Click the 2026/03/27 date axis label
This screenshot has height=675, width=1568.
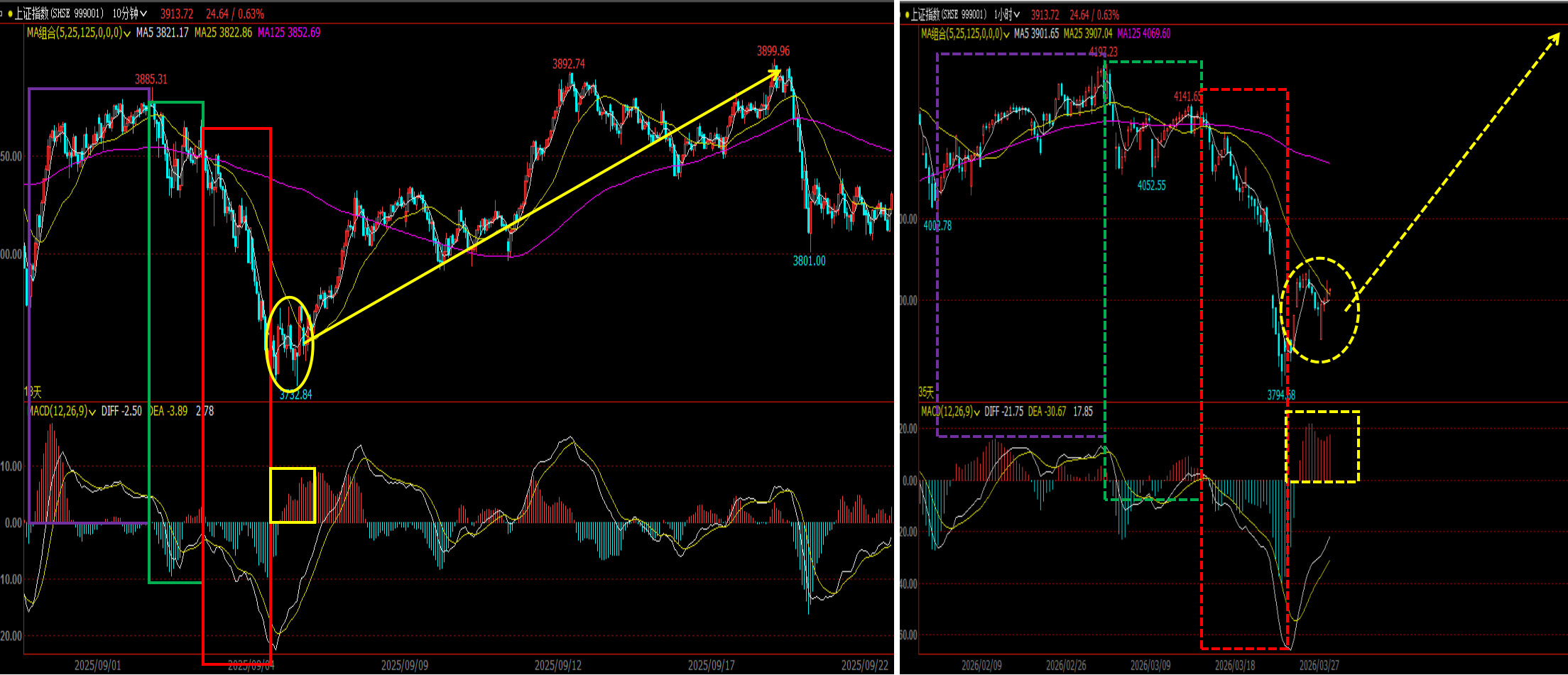coord(1319,665)
